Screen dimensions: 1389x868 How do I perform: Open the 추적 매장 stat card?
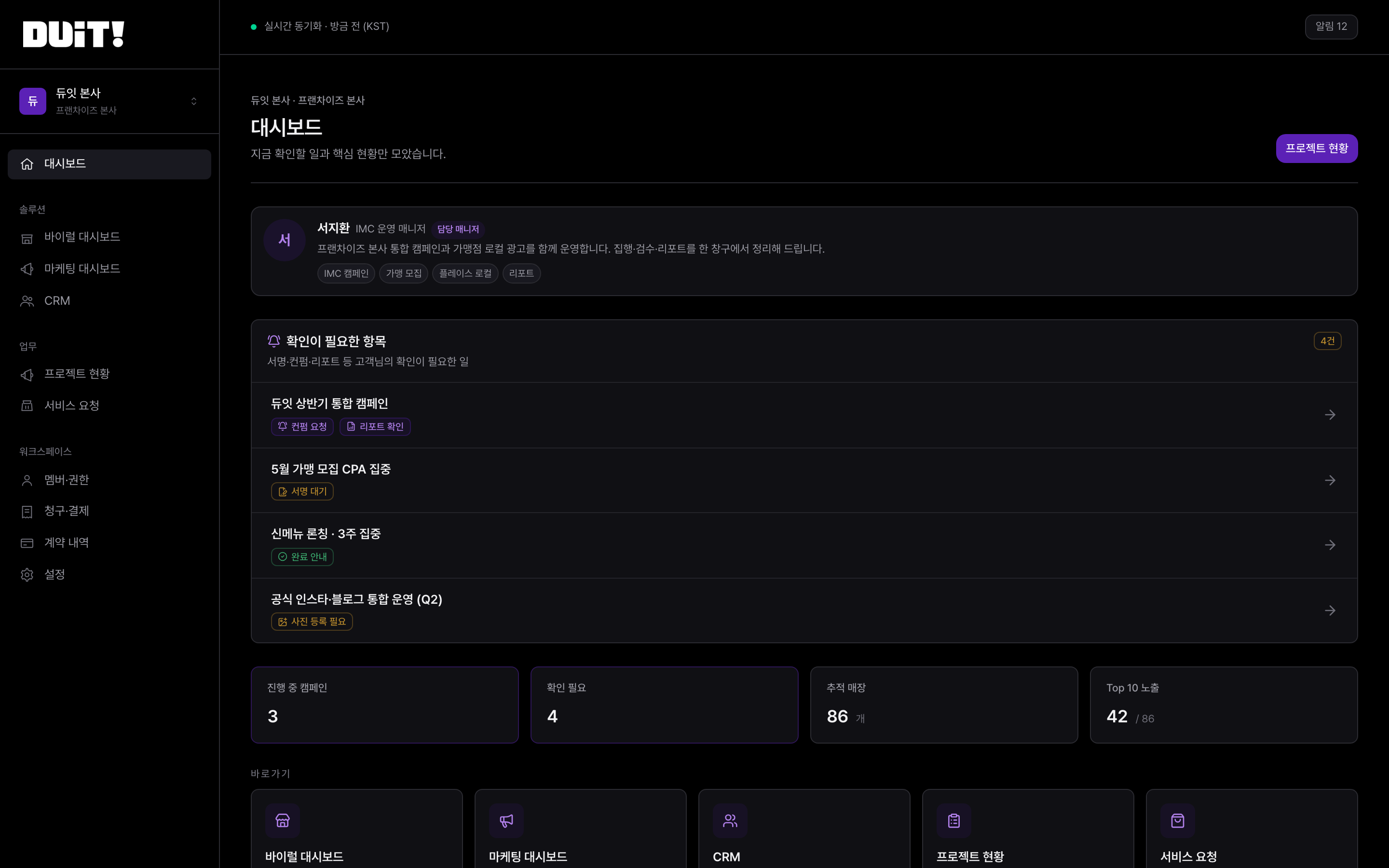tap(943, 705)
